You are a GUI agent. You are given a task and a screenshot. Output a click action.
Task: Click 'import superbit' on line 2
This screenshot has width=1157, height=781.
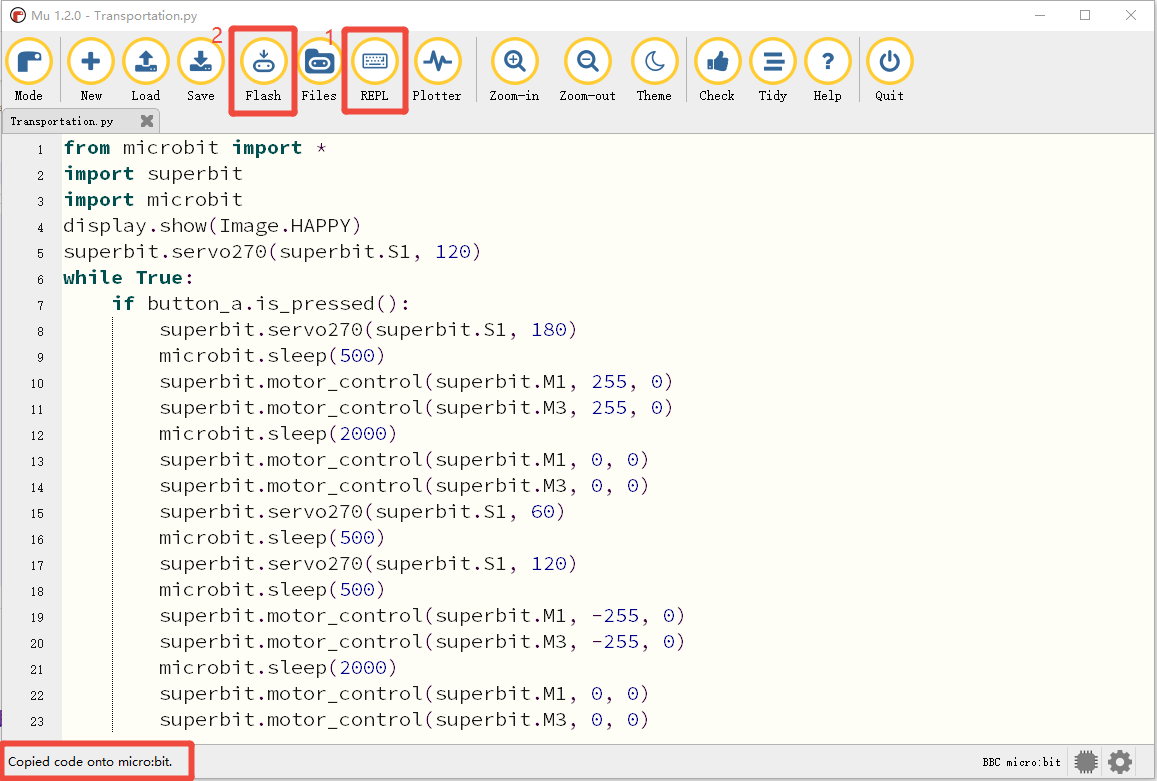tap(153, 173)
